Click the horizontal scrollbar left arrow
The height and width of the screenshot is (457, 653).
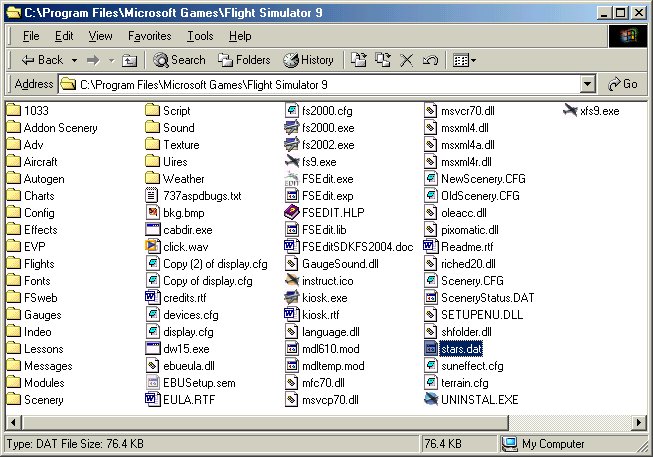point(13,422)
